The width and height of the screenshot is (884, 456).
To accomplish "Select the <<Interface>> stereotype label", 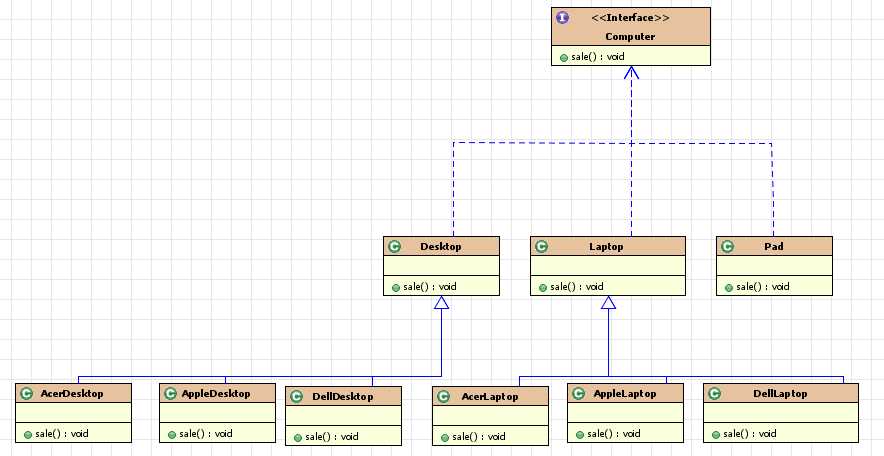I will point(630,18).
